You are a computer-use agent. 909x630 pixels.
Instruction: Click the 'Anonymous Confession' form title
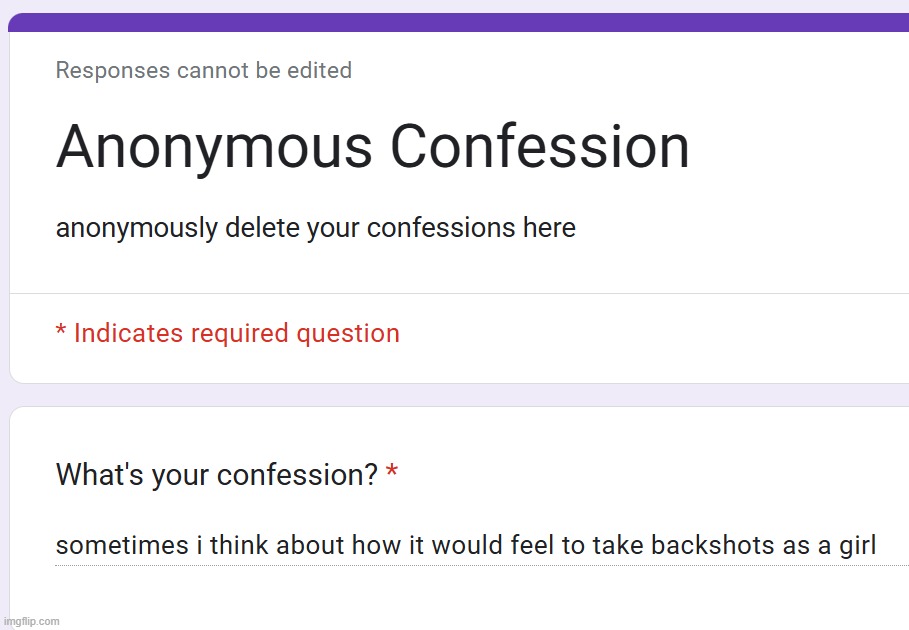[x=370, y=146]
